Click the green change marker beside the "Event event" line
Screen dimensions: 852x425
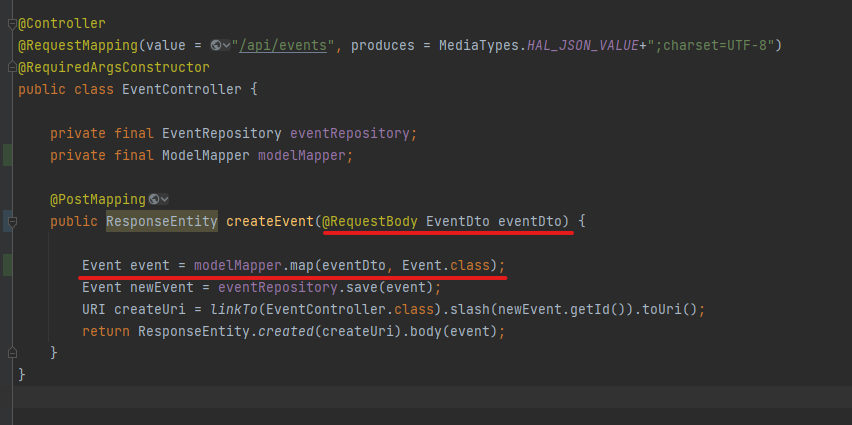click(x=8, y=265)
